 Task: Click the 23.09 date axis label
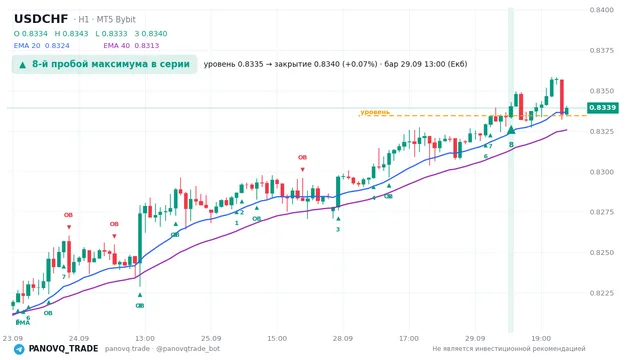(13, 338)
